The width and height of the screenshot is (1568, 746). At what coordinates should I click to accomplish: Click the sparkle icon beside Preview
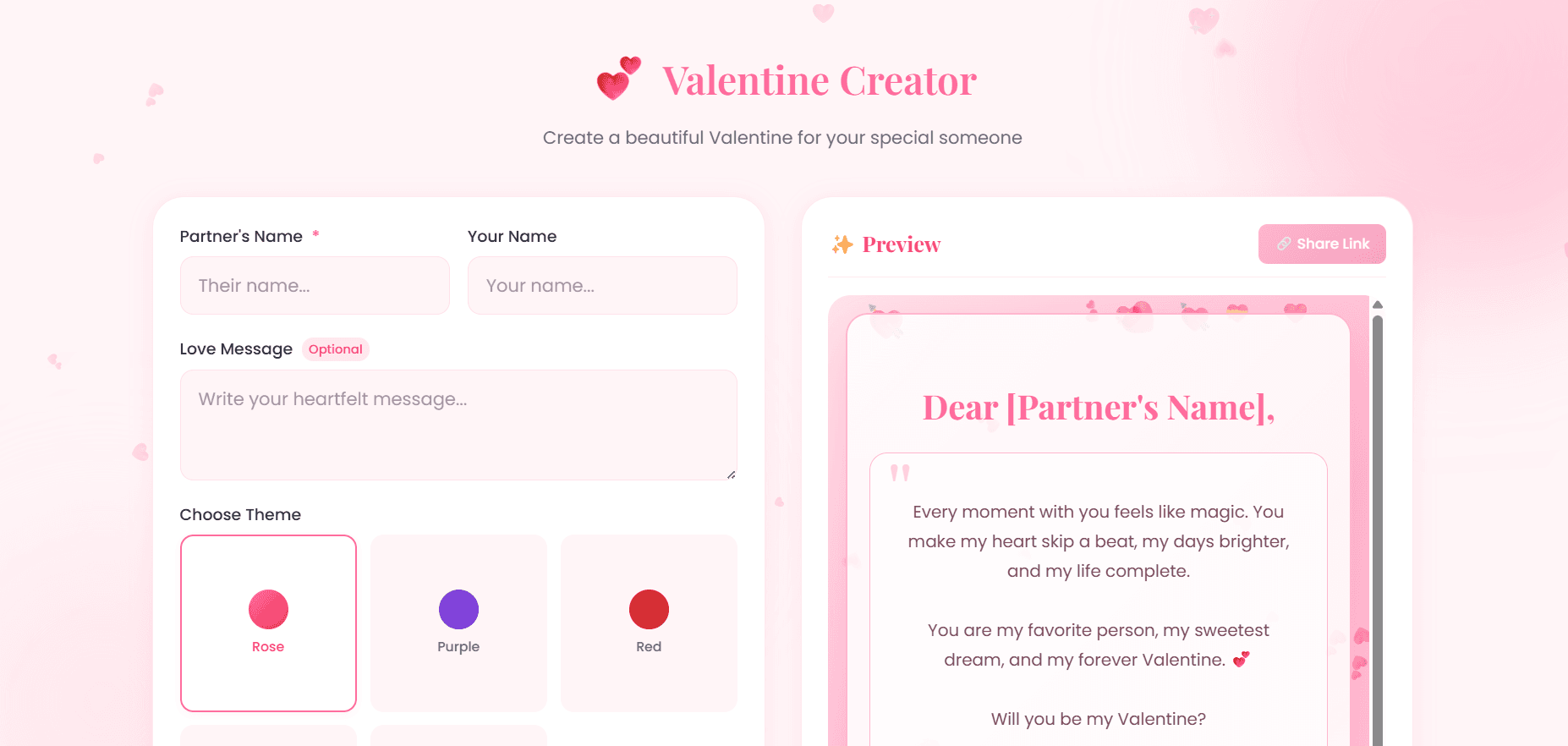click(842, 244)
